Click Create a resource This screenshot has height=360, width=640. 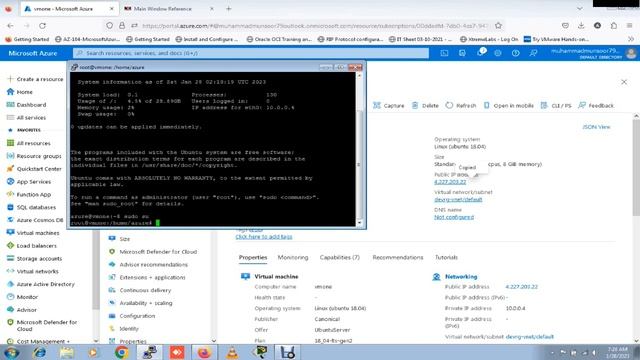click(36, 79)
